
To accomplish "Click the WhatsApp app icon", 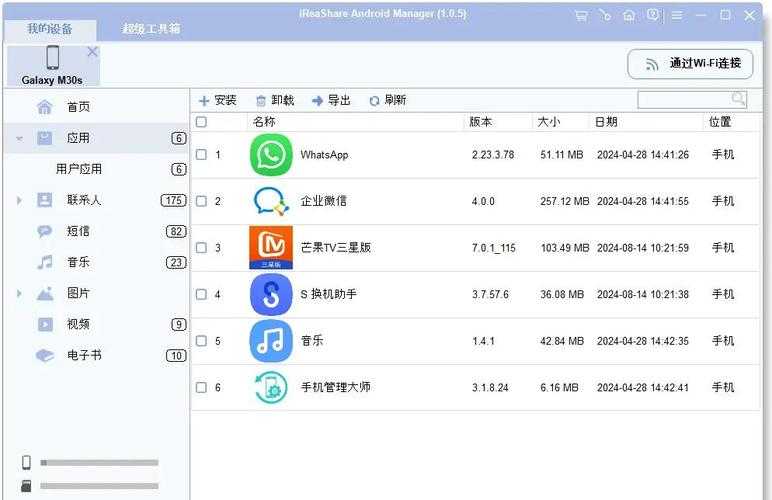I will 271,155.
